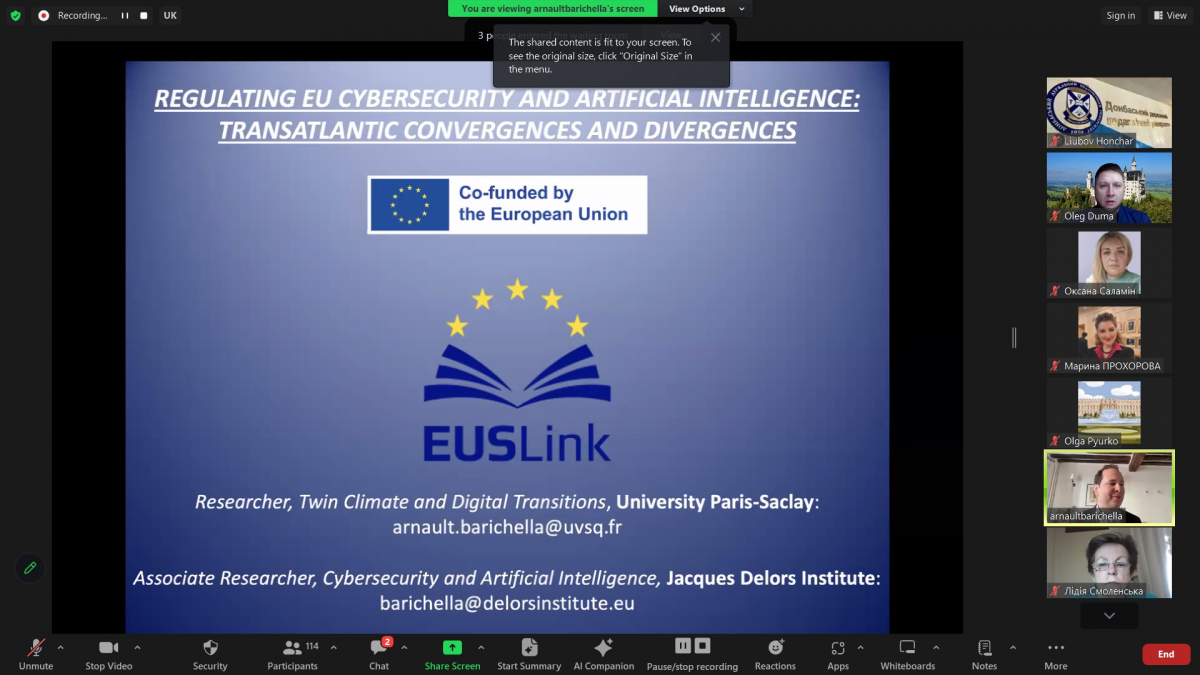Open the View Options dropdown

pos(706,9)
